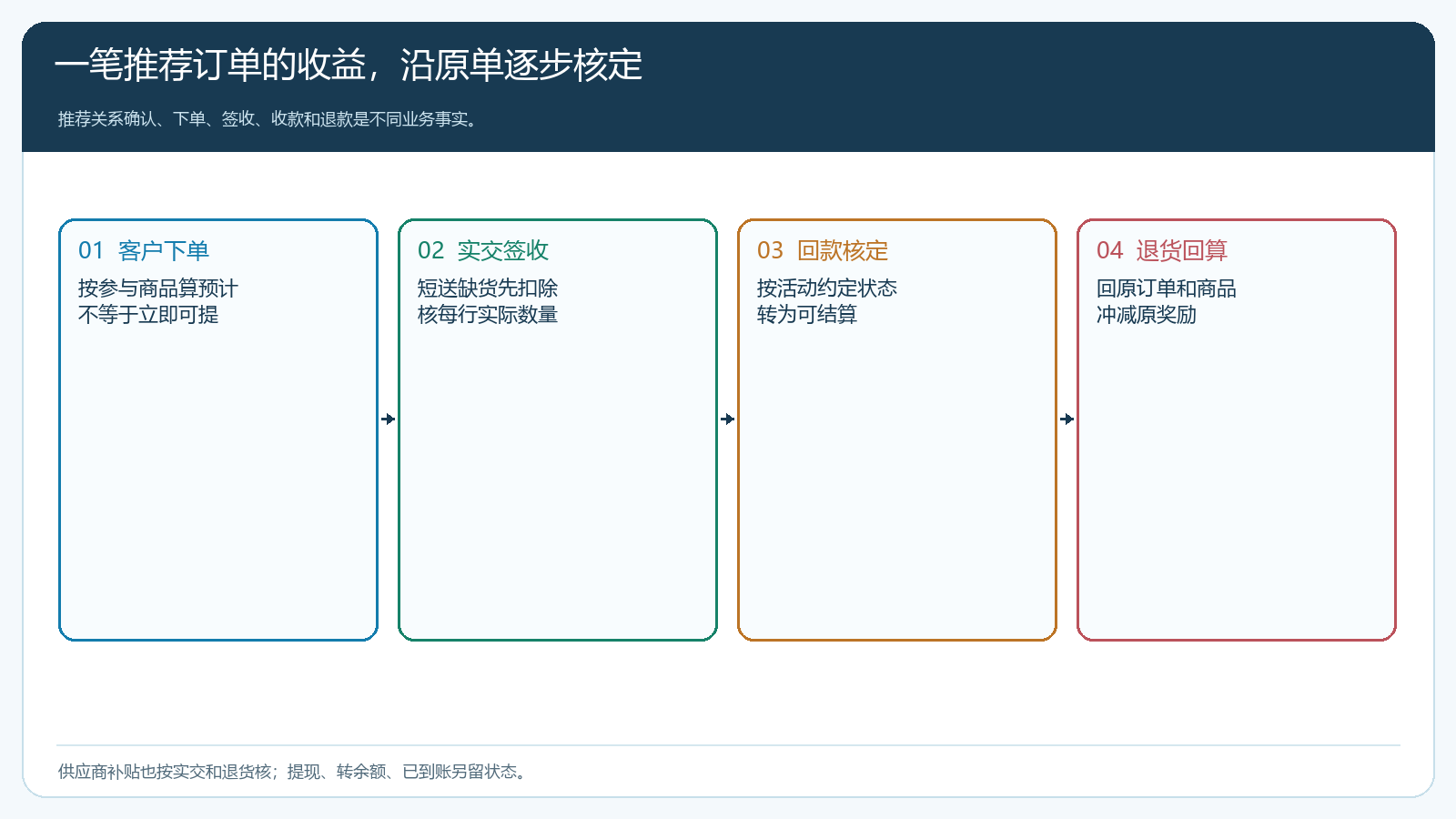
Task: Select the line 核每行实际数量
Action: click(488, 315)
